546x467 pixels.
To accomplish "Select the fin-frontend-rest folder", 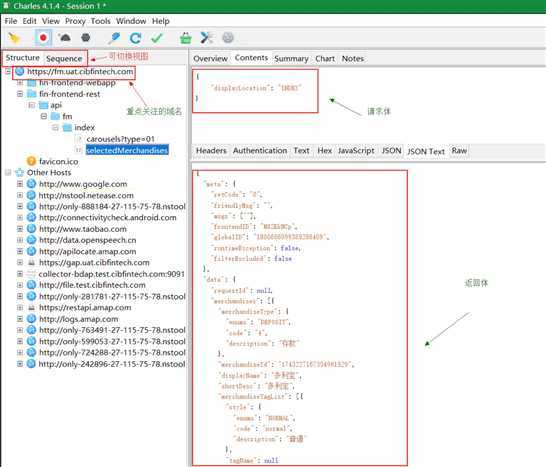I will 70,94.
